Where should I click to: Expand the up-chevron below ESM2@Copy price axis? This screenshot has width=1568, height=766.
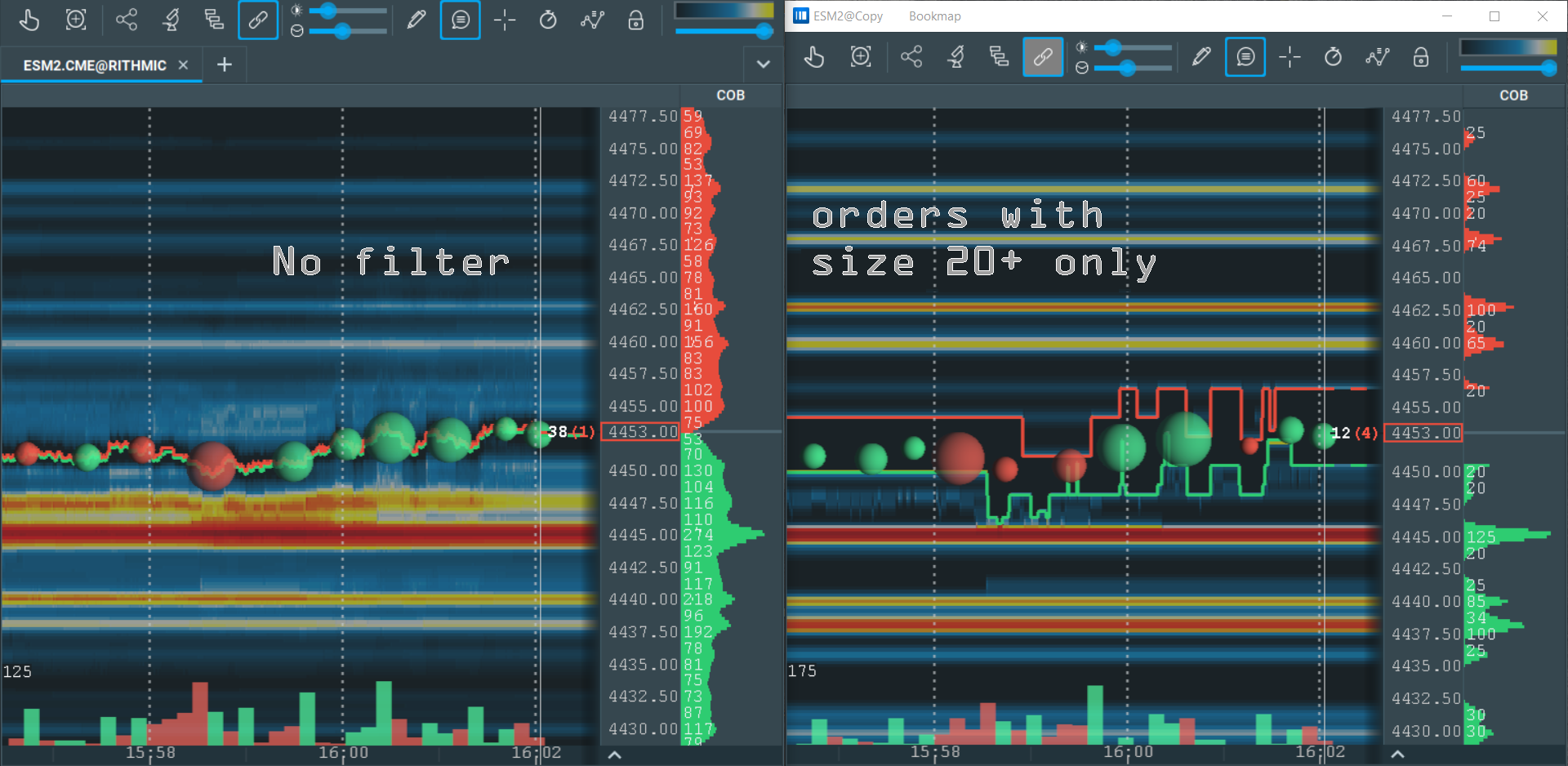point(1397,755)
